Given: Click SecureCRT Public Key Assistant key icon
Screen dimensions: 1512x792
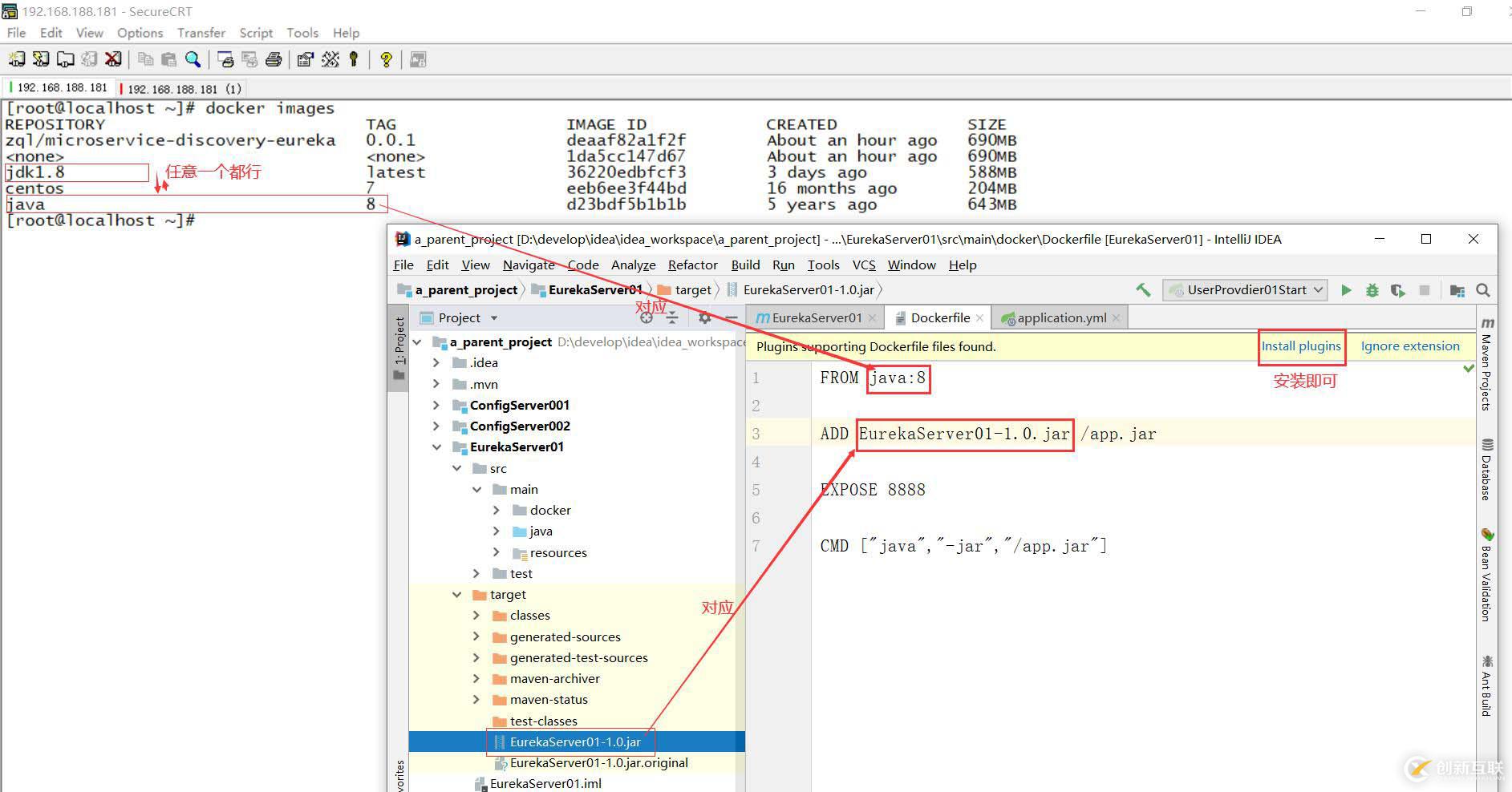Looking at the screenshot, I should (x=354, y=59).
